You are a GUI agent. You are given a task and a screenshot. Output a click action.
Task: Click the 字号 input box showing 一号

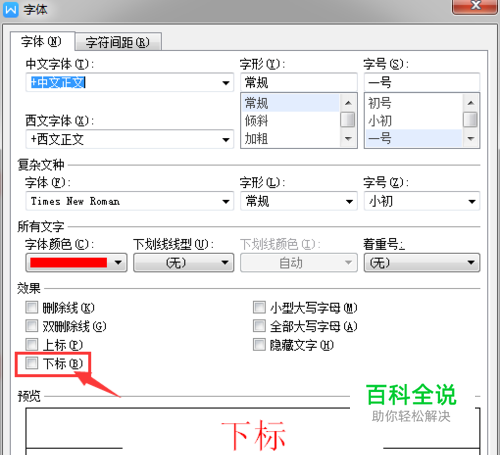coord(422,82)
